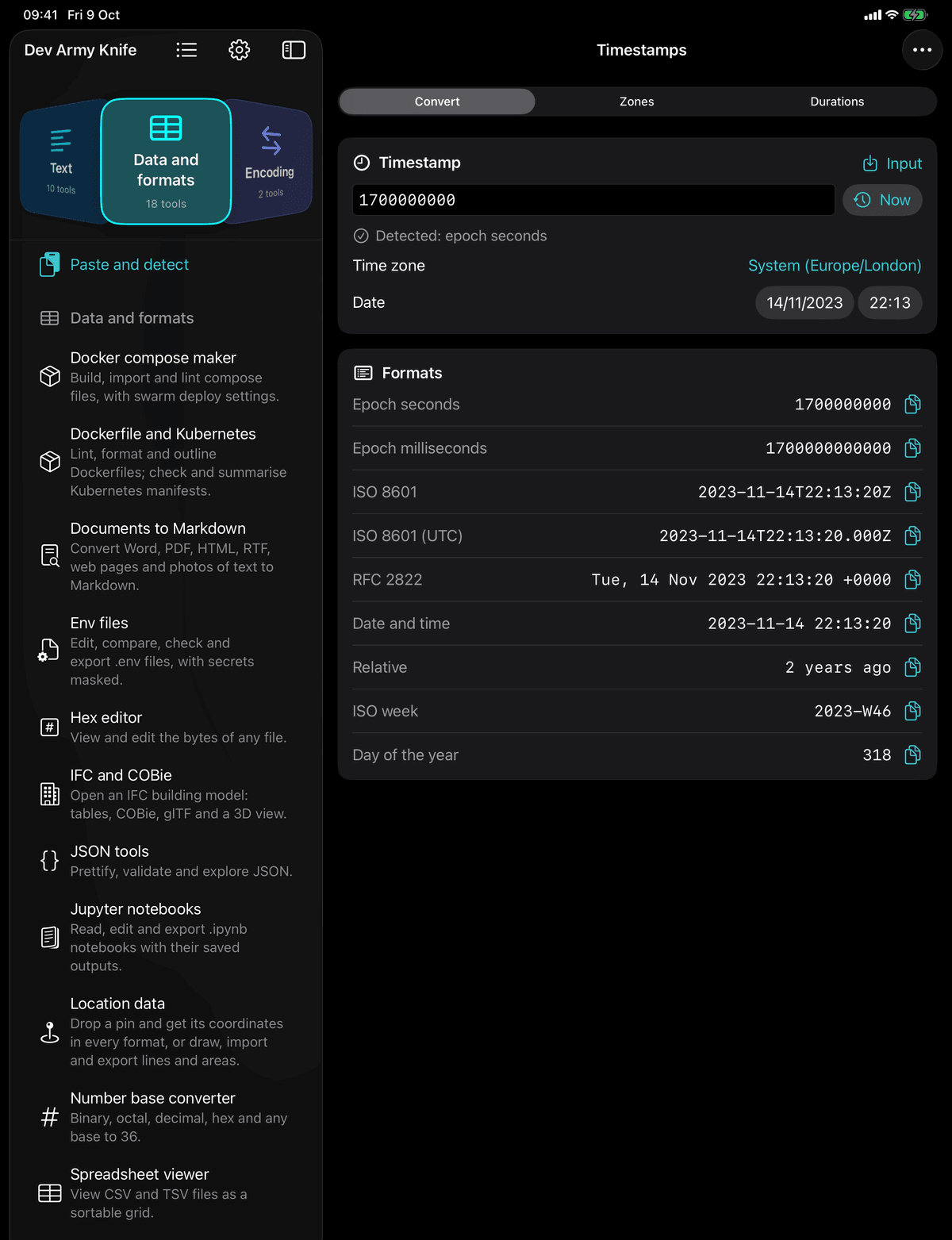Click the IFC and COBie building icon
952x1240 pixels.
click(50, 793)
